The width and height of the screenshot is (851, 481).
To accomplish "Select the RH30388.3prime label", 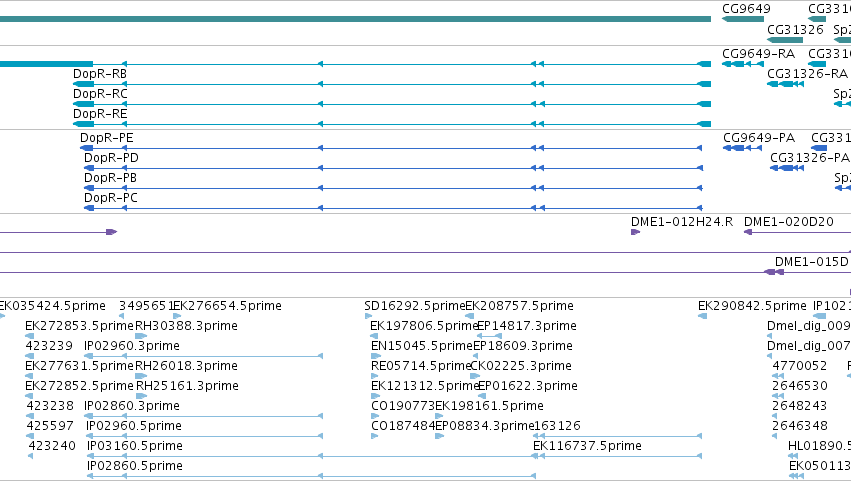I will pos(186,326).
